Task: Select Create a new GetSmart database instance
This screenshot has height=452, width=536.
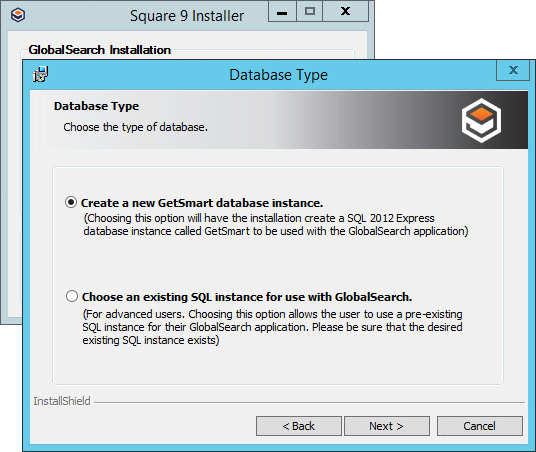Action: point(71,202)
